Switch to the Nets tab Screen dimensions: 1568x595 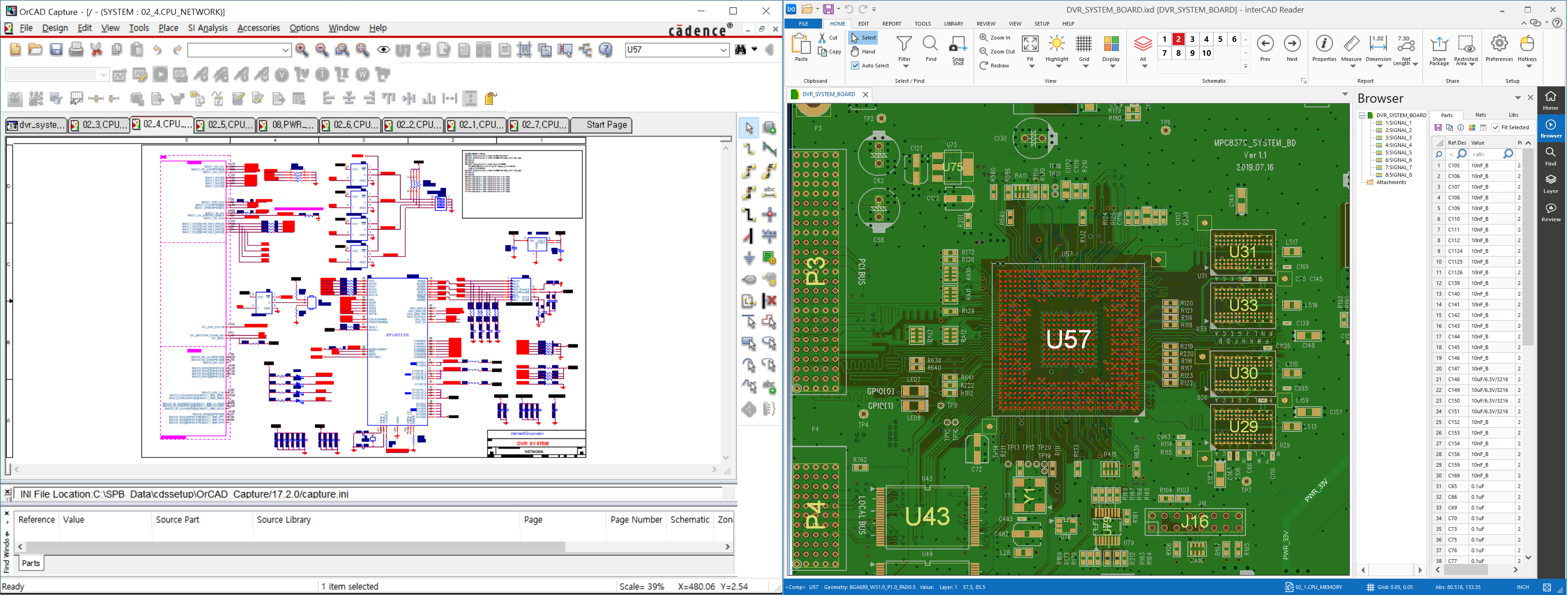tap(1480, 115)
